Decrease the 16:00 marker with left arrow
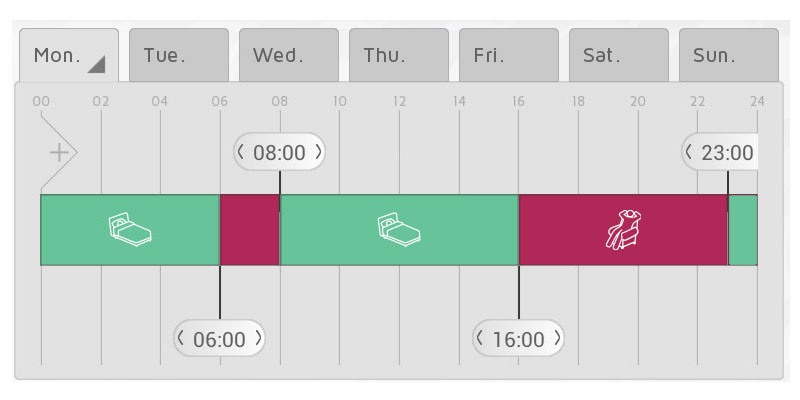Viewport: 800px width, 400px height. [480, 337]
